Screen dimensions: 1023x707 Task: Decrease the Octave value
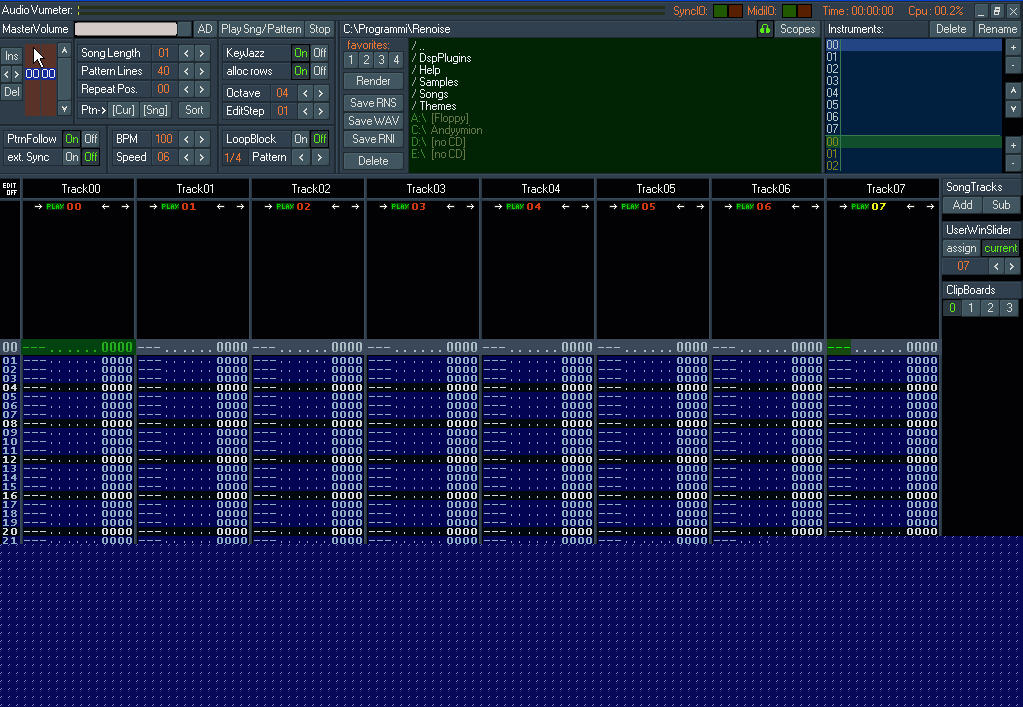coord(304,93)
